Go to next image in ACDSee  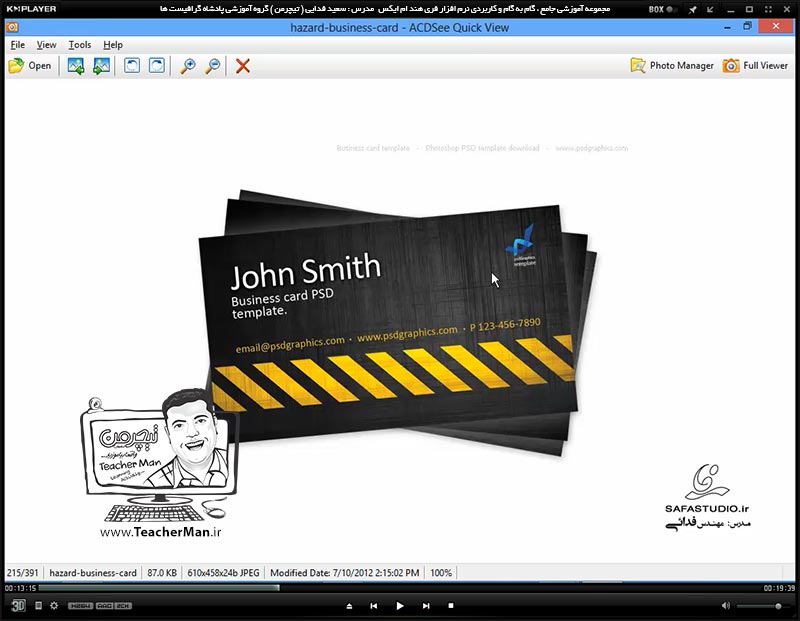tap(102, 66)
